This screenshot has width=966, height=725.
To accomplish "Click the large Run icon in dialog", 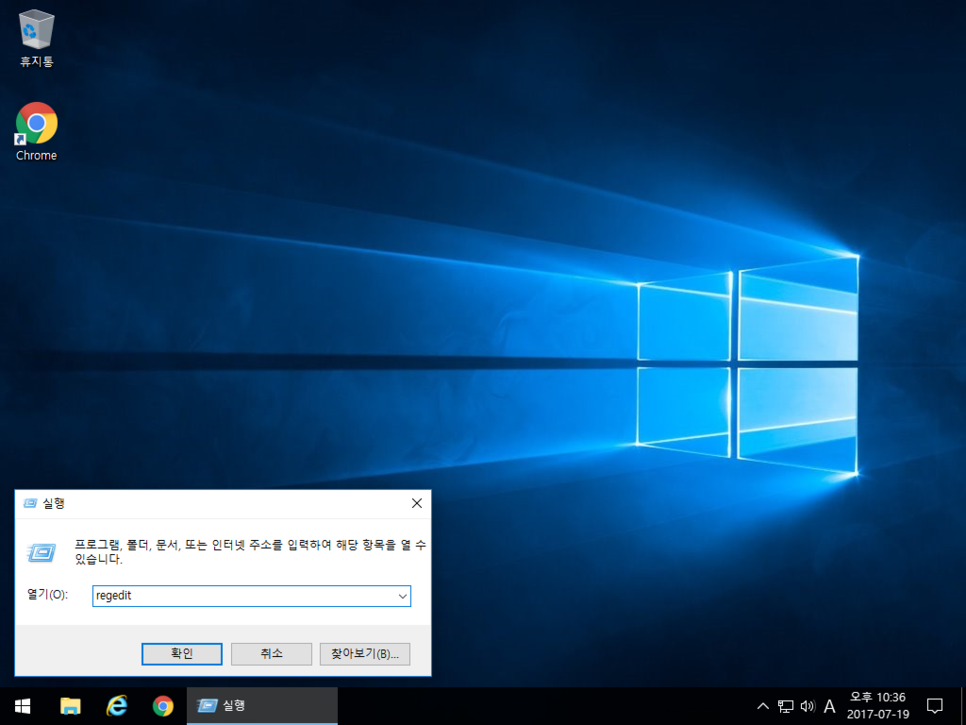I will click(x=41, y=552).
